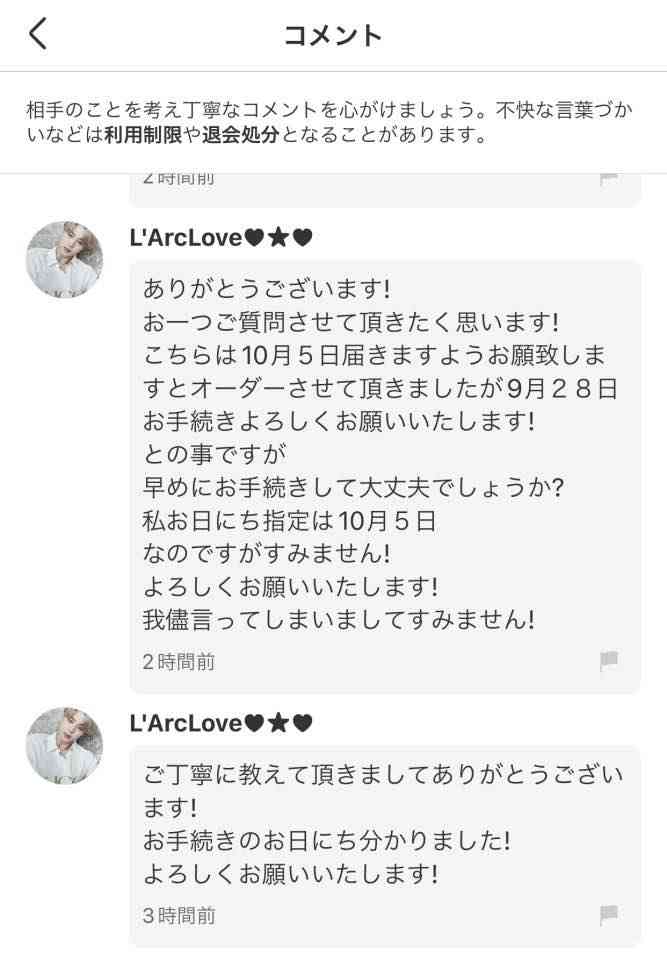Flag the long comment about 10月5日 delivery
This screenshot has height=960, width=667.
pyautogui.click(x=608, y=661)
